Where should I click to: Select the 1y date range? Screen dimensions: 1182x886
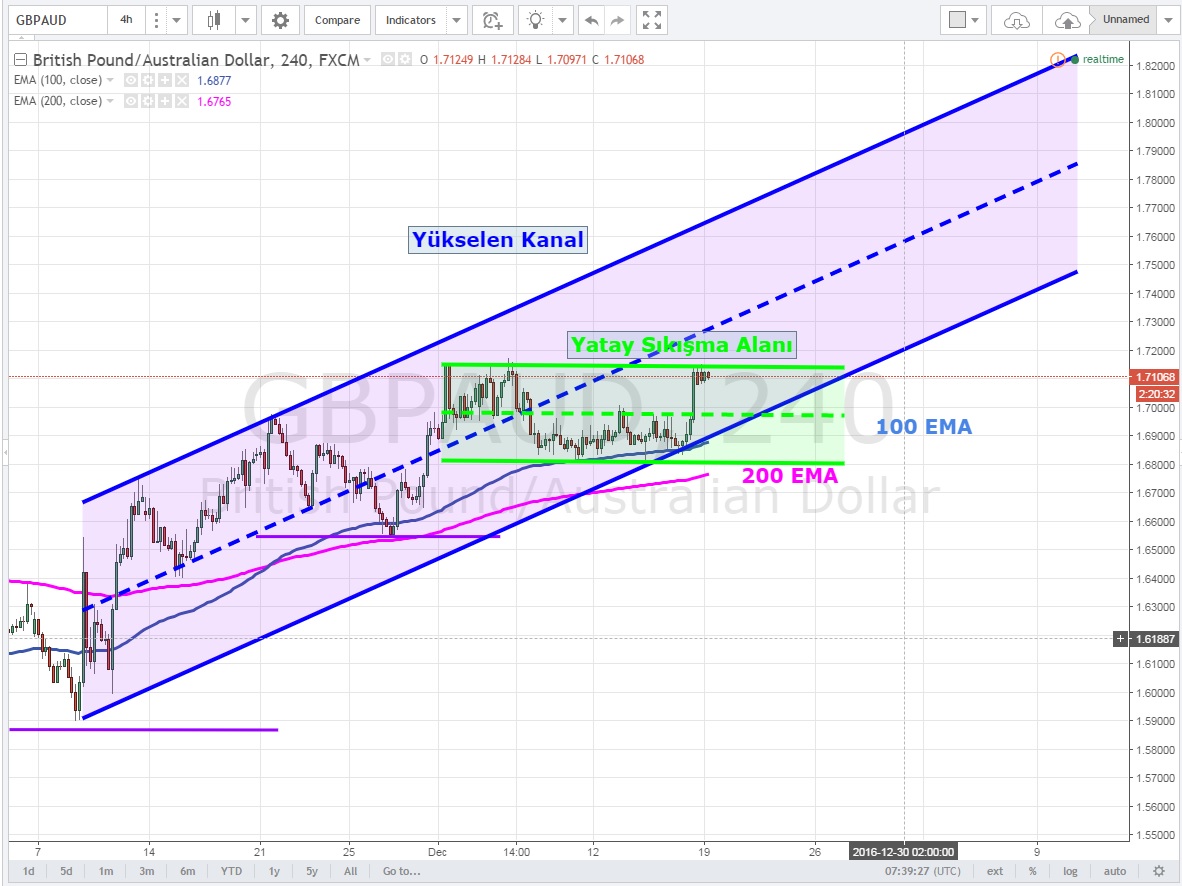pyautogui.click(x=274, y=871)
